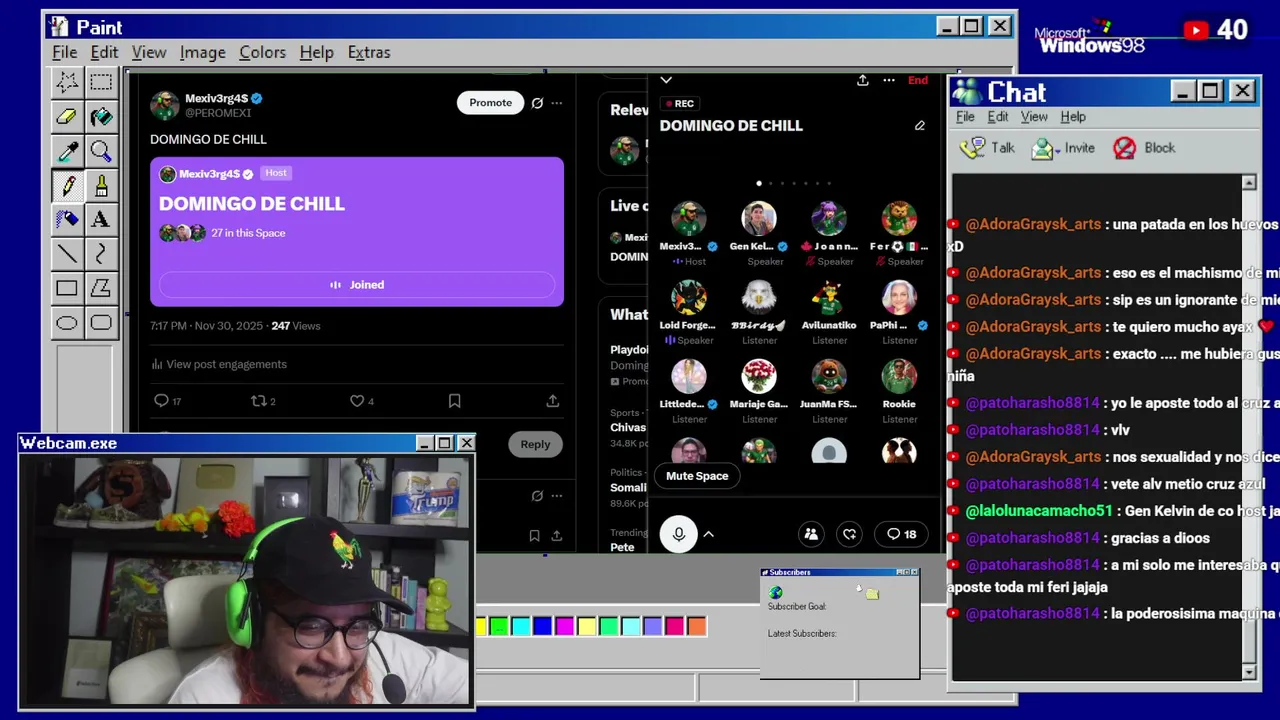1280x720 pixels.
Task: Open View post engagements link
Action: pyautogui.click(x=219, y=364)
